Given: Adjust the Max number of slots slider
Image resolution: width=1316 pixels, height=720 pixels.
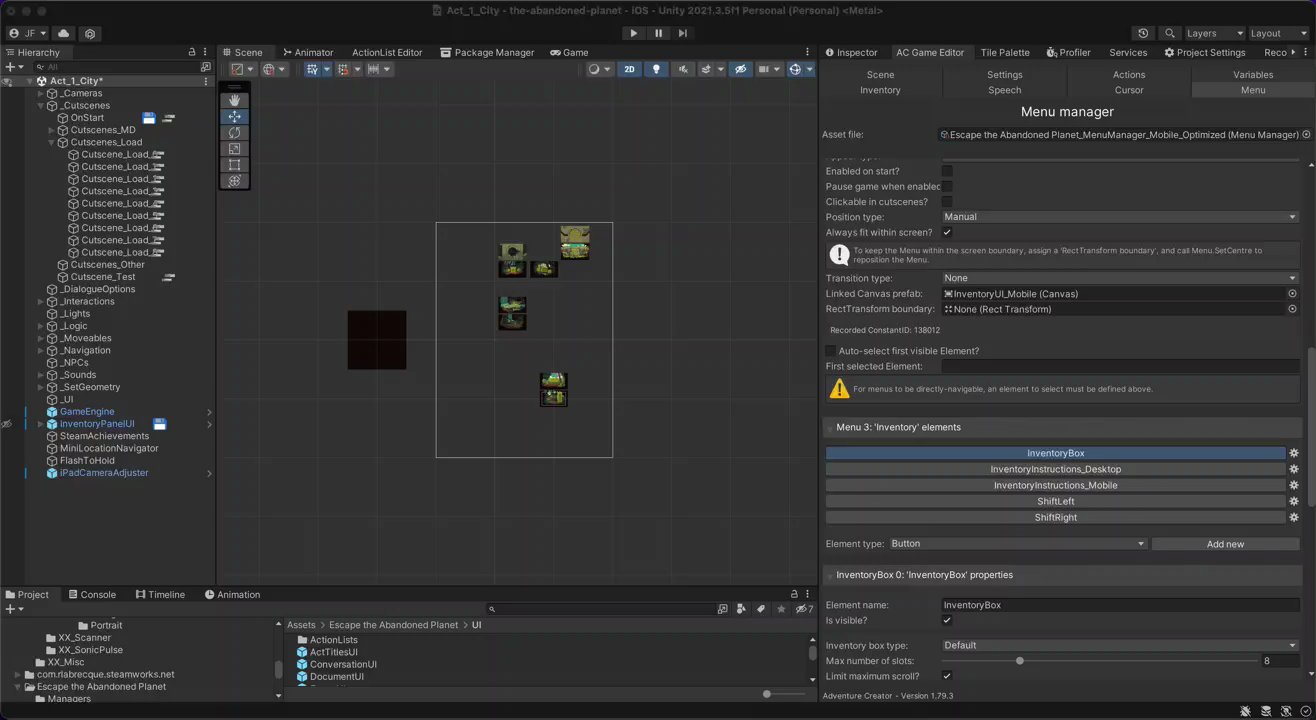Looking at the screenshot, I should pyautogui.click(x=1020, y=661).
